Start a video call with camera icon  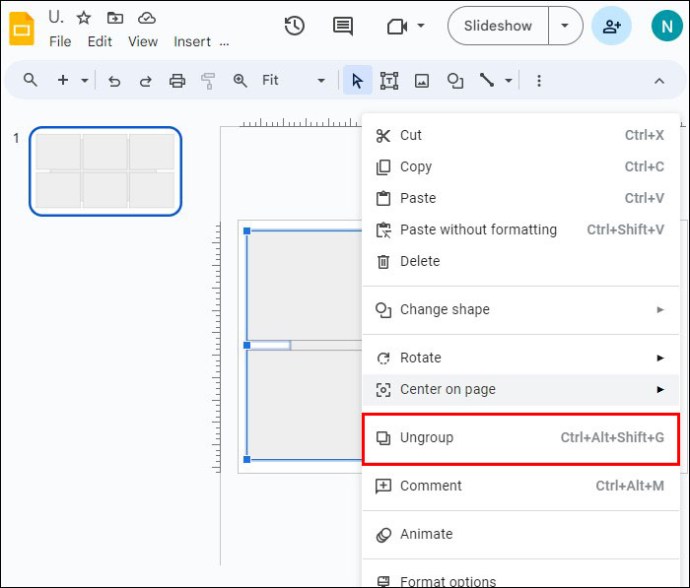(x=397, y=26)
